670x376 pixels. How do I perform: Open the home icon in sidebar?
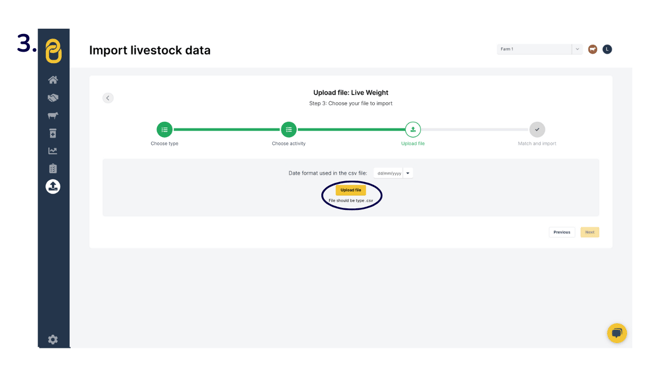[53, 80]
